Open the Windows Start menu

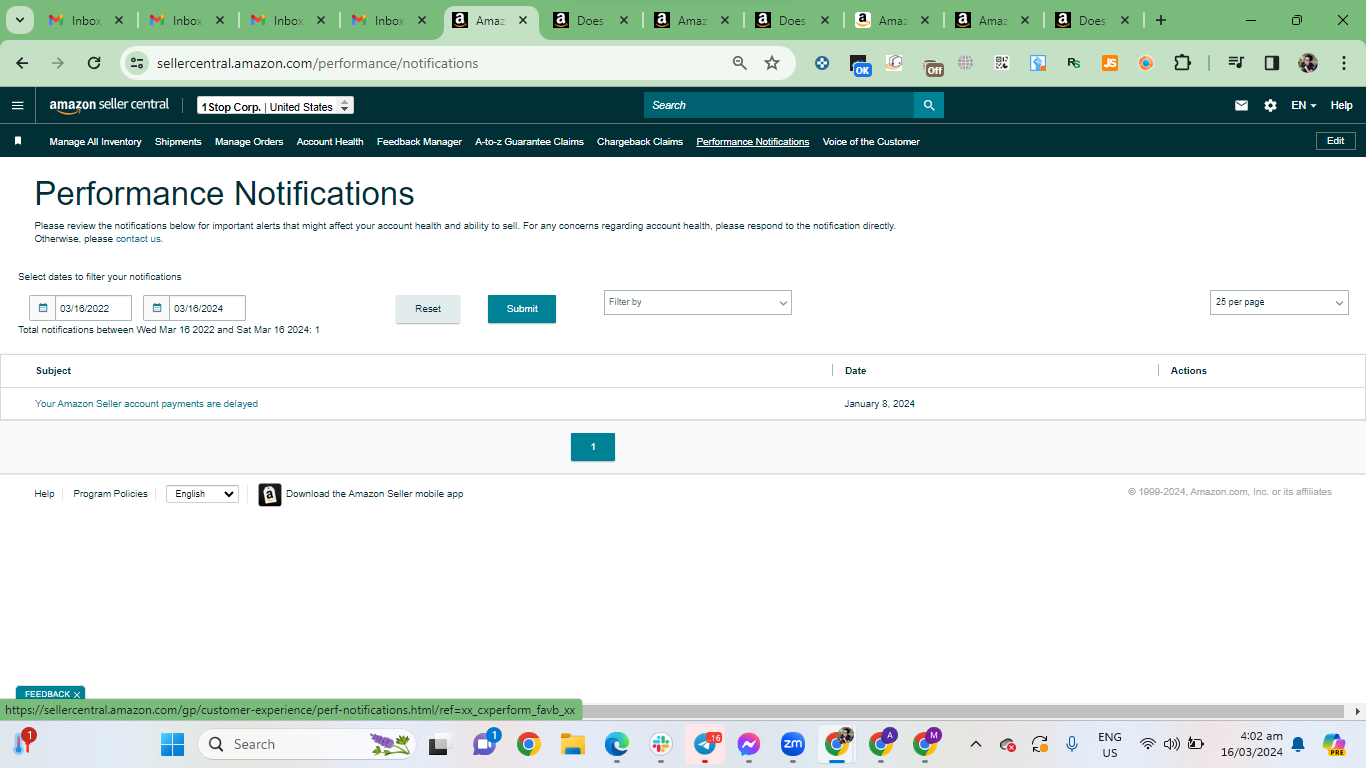(173, 744)
